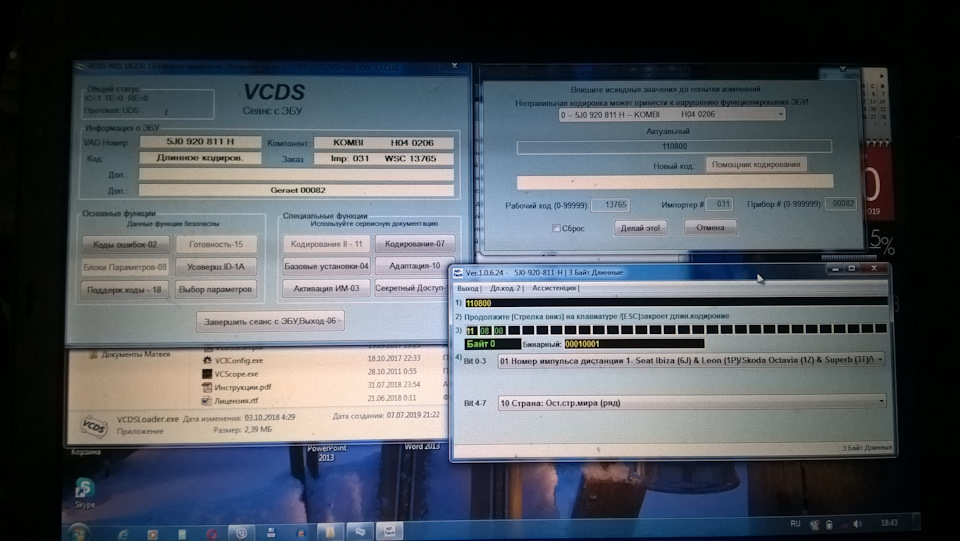Click the Усоверш.ID-1A button

click(216, 267)
